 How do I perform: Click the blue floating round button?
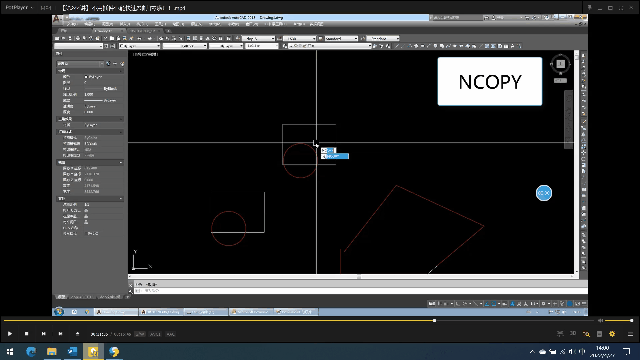tap(544, 193)
